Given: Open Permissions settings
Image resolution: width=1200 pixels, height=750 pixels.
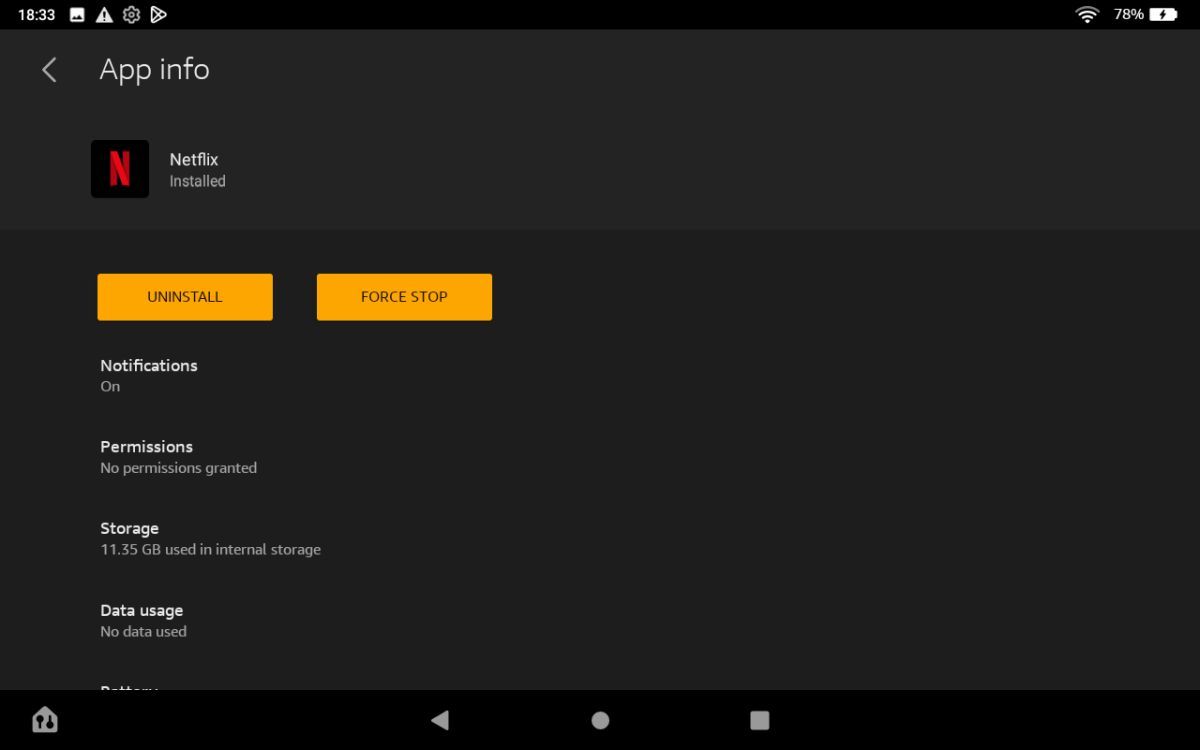Looking at the screenshot, I should (x=600, y=457).
